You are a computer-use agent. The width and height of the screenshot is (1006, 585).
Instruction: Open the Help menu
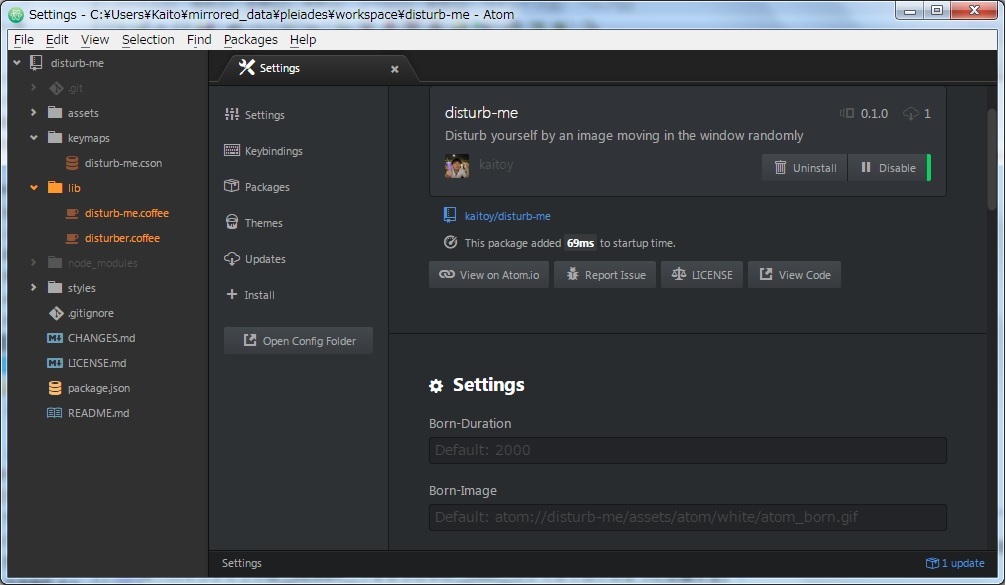coord(303,39)
